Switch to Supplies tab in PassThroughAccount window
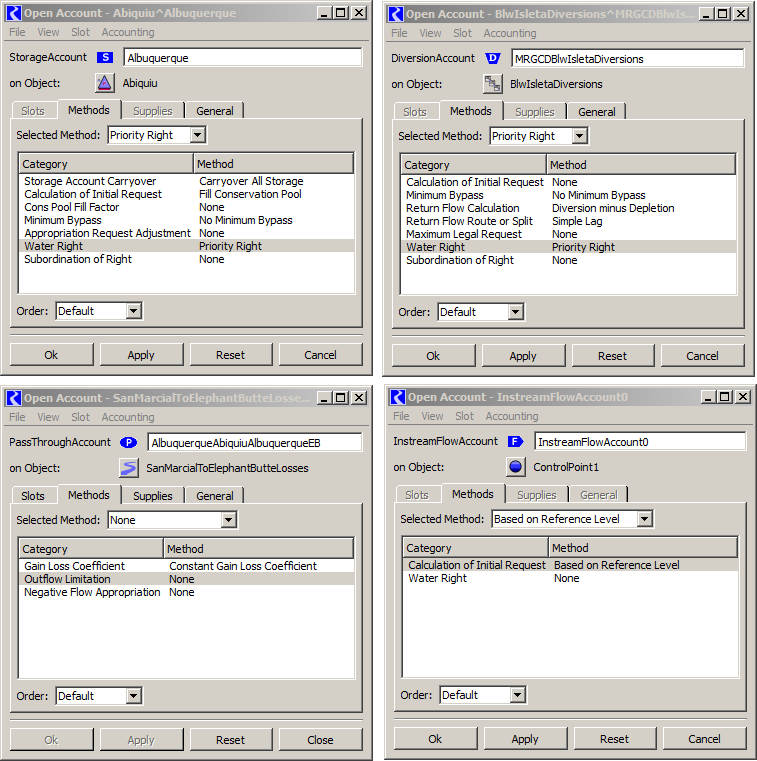757x761 pixels. pos(152,496)
